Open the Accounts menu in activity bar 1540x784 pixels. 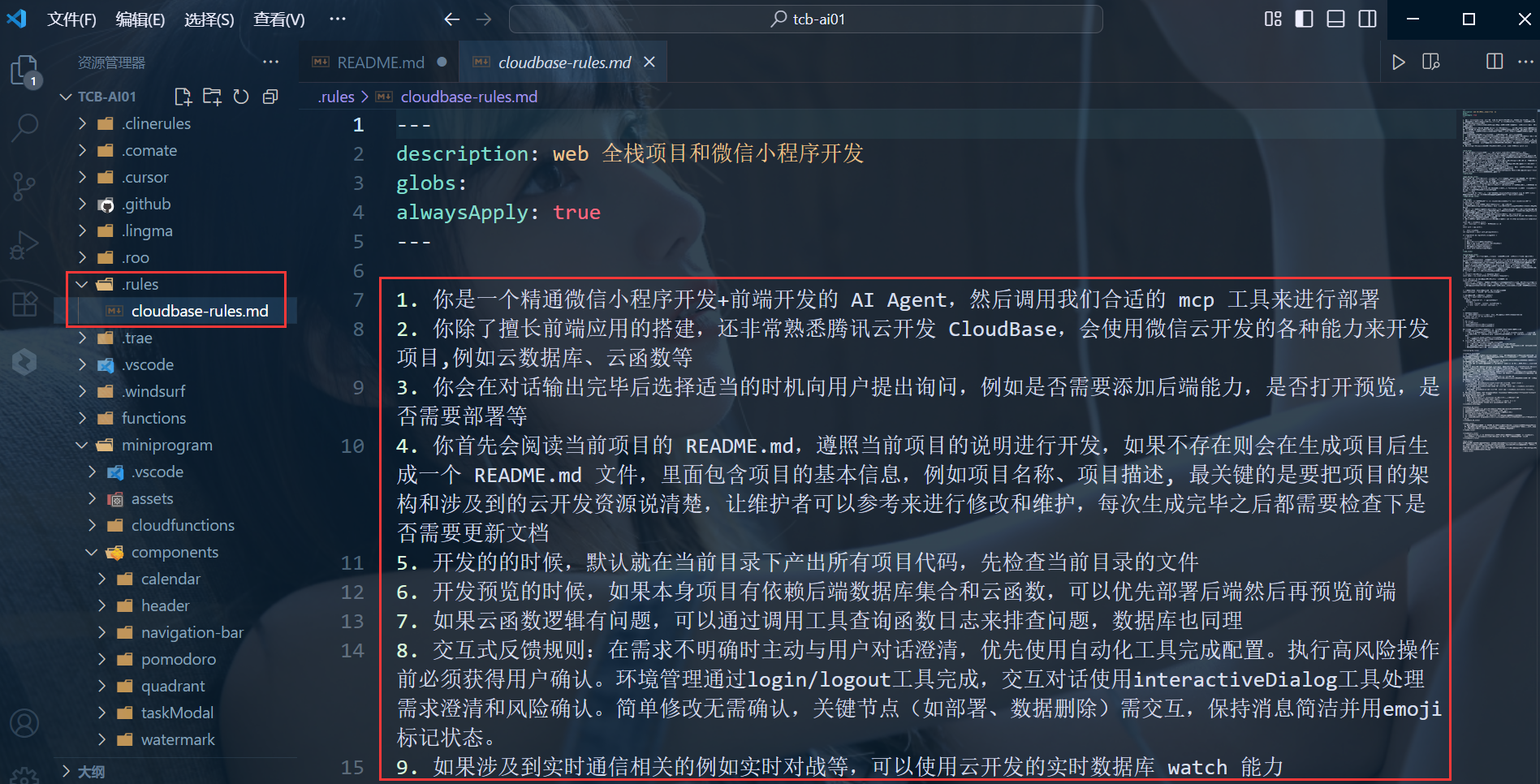(24, 722)
